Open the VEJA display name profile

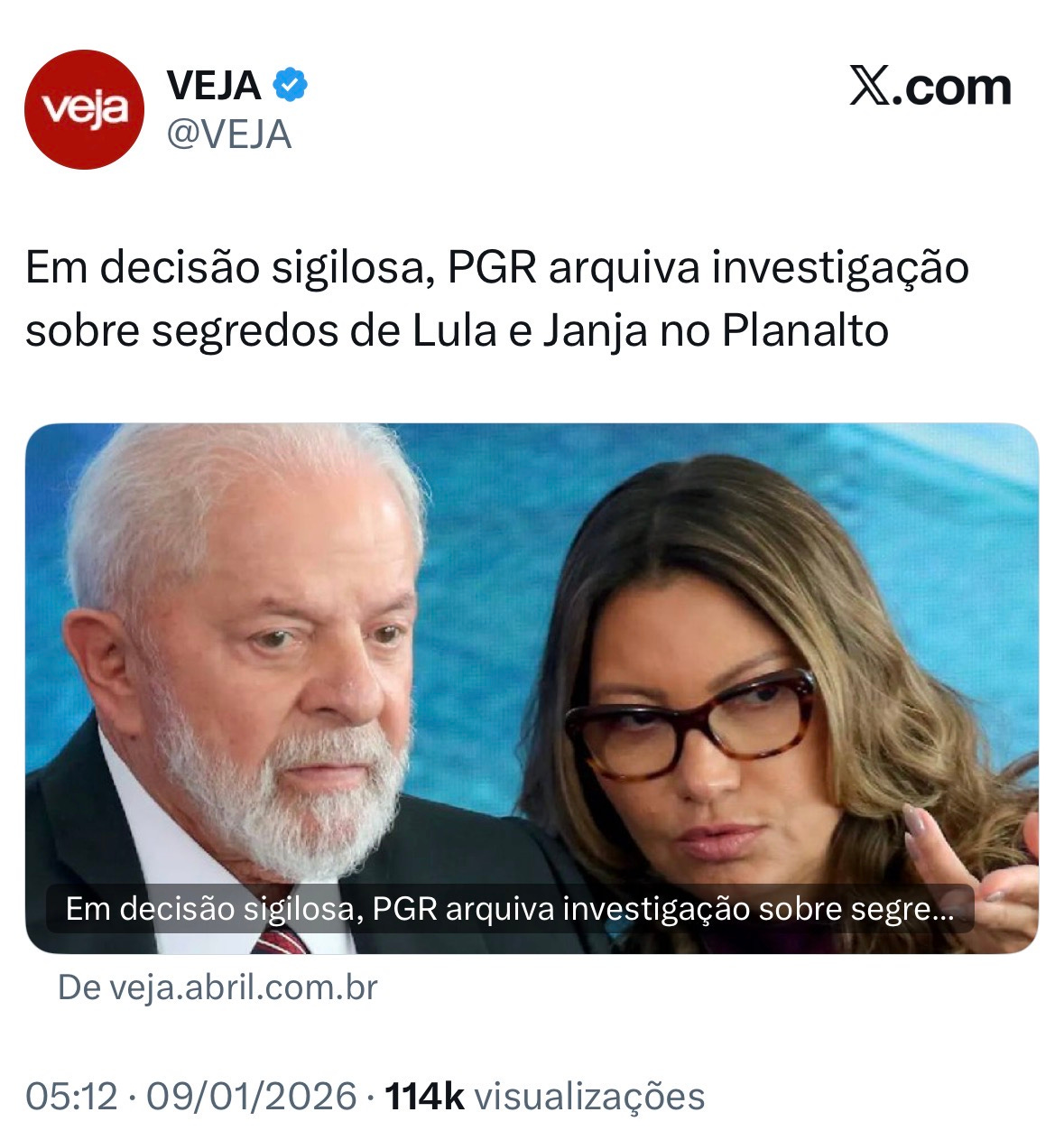214,86
